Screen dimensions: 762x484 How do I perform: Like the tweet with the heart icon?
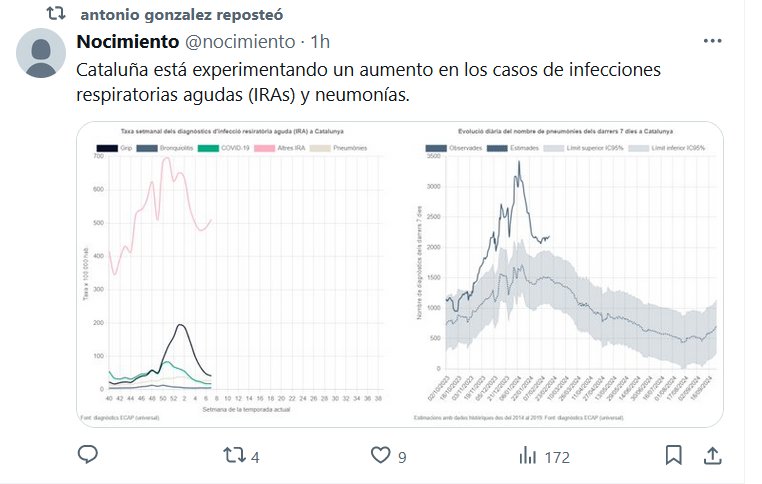tap(380, 456)
